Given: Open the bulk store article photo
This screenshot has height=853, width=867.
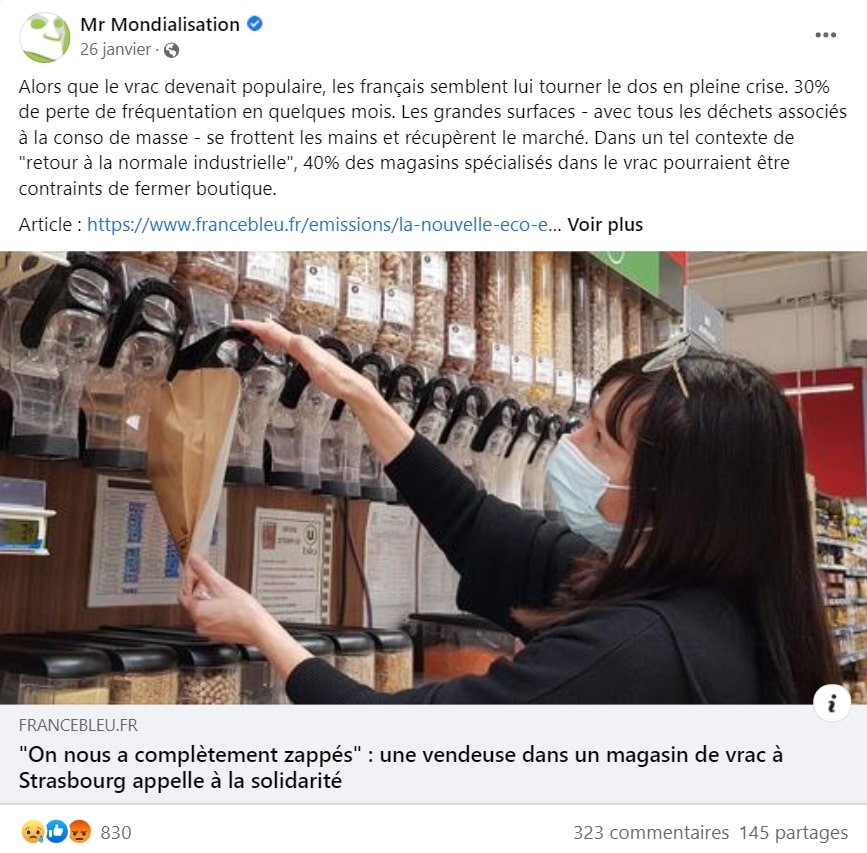Looking at the screenshot, I should pos(434,478).
